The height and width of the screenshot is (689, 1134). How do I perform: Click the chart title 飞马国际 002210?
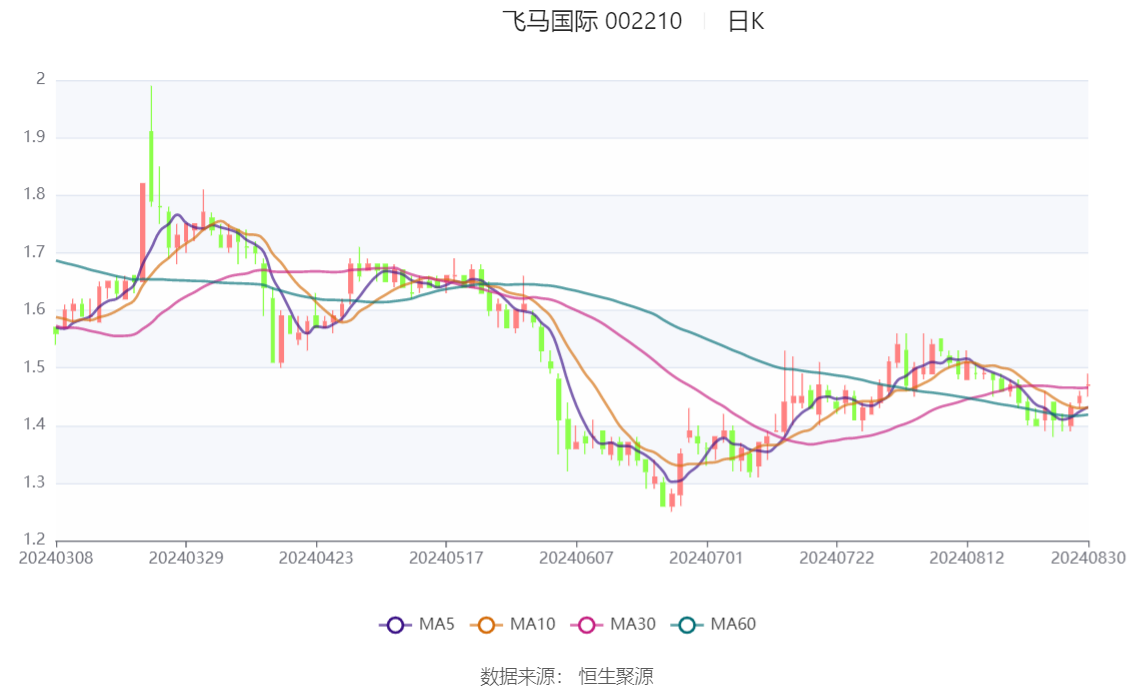coord(592,21)
